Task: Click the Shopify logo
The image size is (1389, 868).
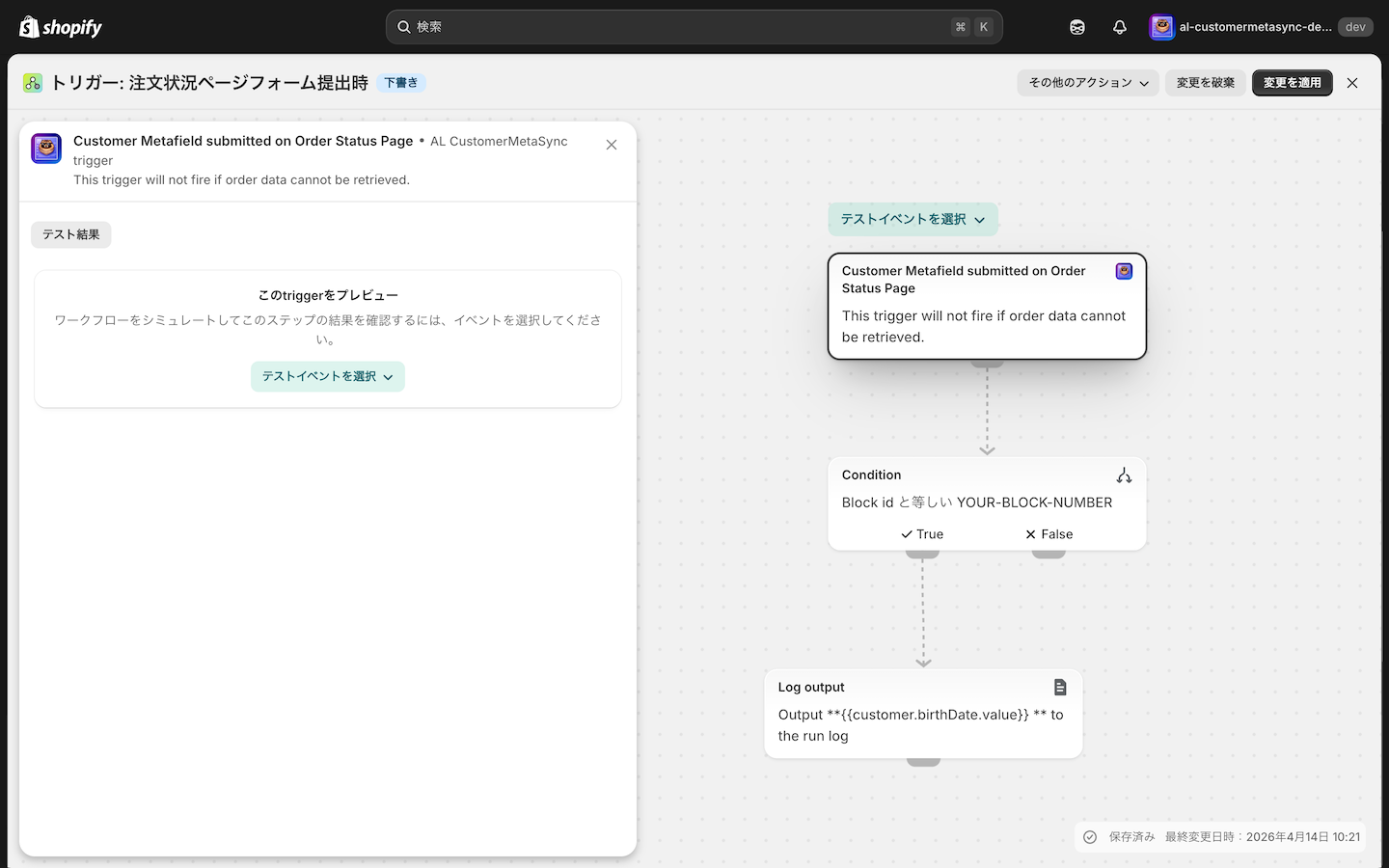Action: [x=61, y=27]
